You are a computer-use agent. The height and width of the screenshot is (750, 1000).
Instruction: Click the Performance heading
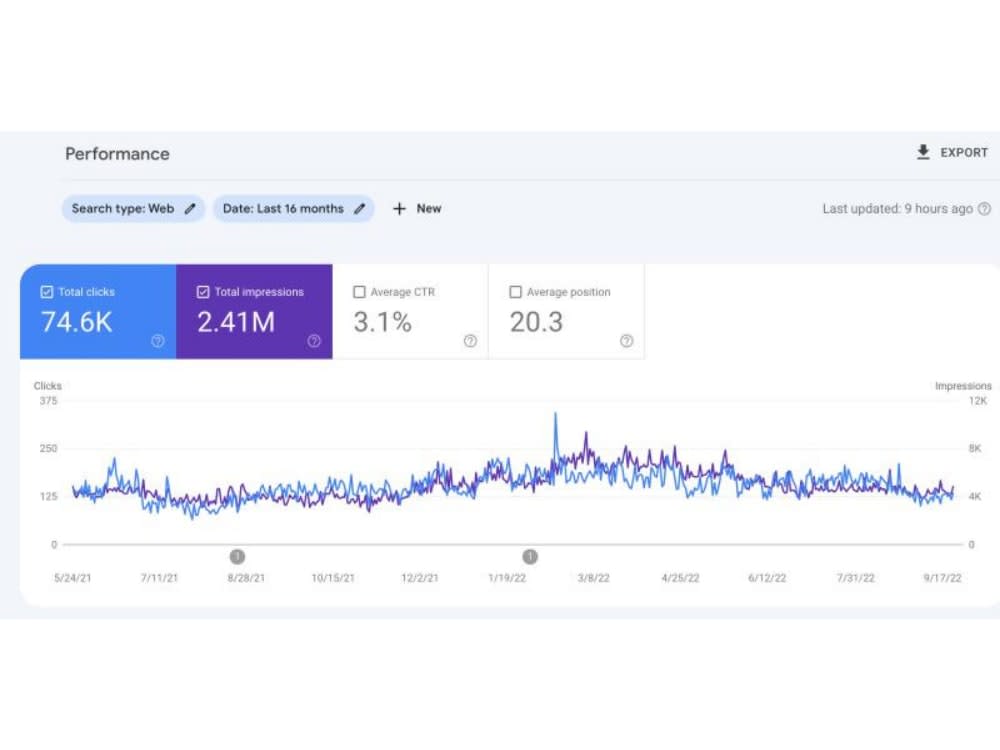coord(117,154)
